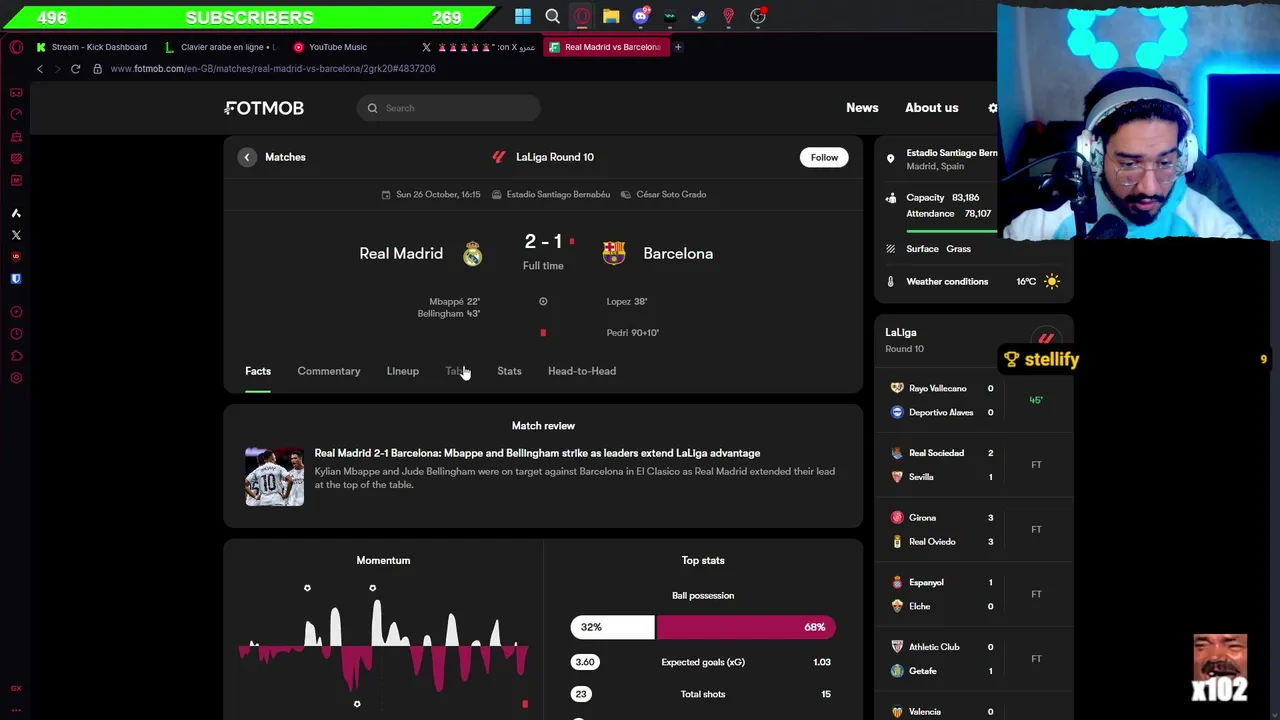Open the Windows Start menu

(x=523, y=16)
